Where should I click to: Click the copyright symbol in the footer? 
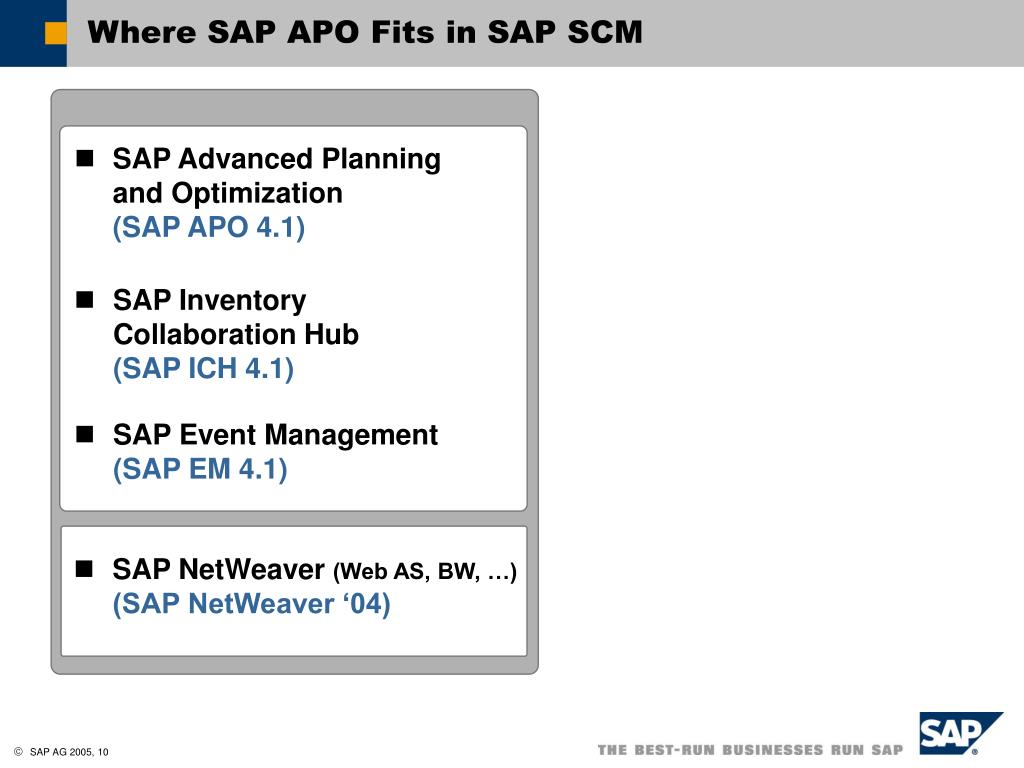18,752
